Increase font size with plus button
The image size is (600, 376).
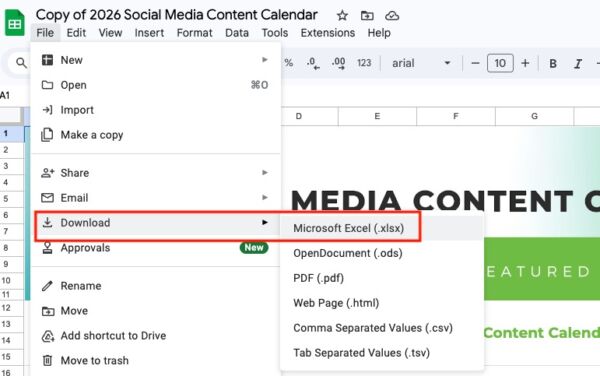click(x=525, y=63)
